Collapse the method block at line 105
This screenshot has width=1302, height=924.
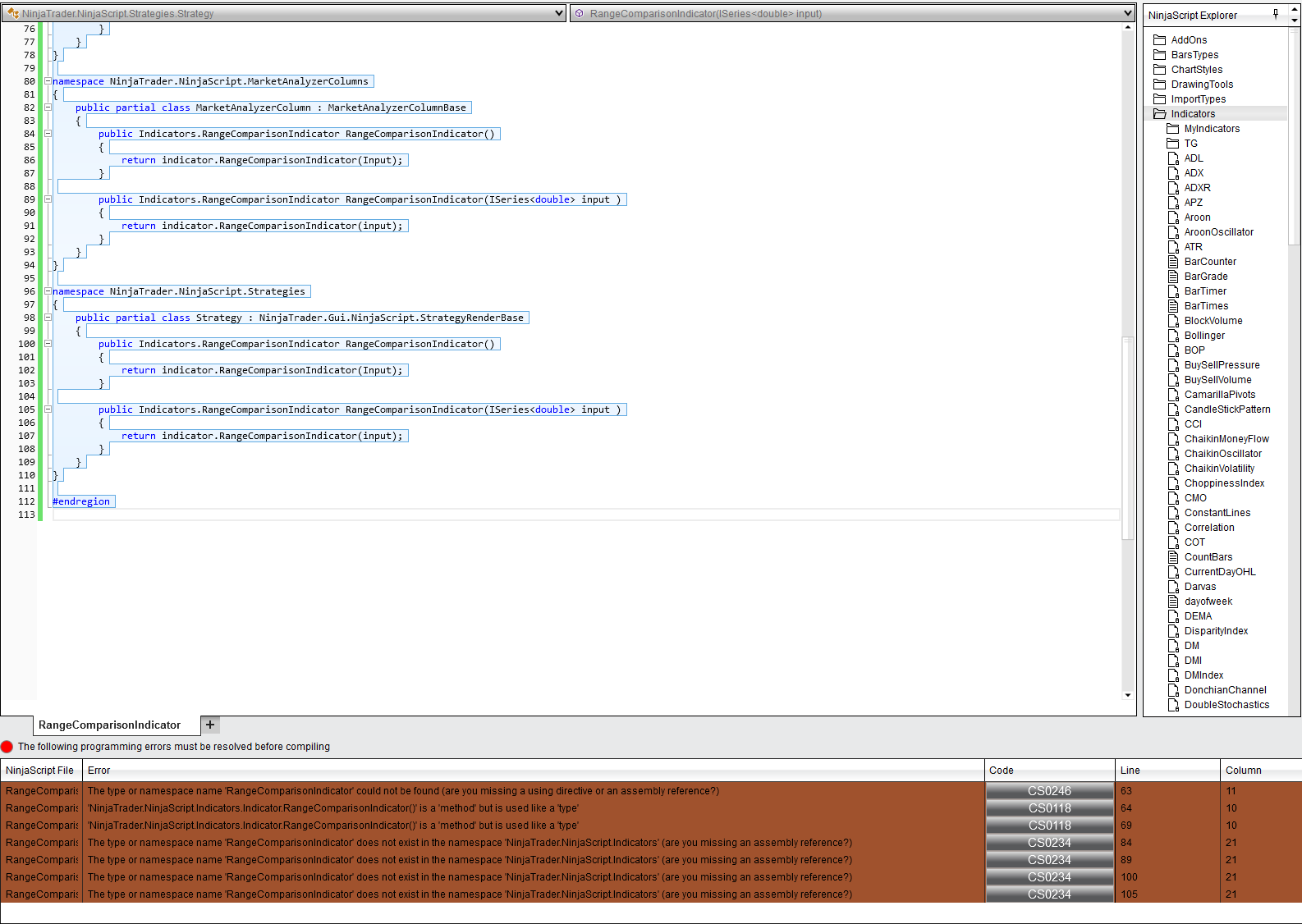48,409
